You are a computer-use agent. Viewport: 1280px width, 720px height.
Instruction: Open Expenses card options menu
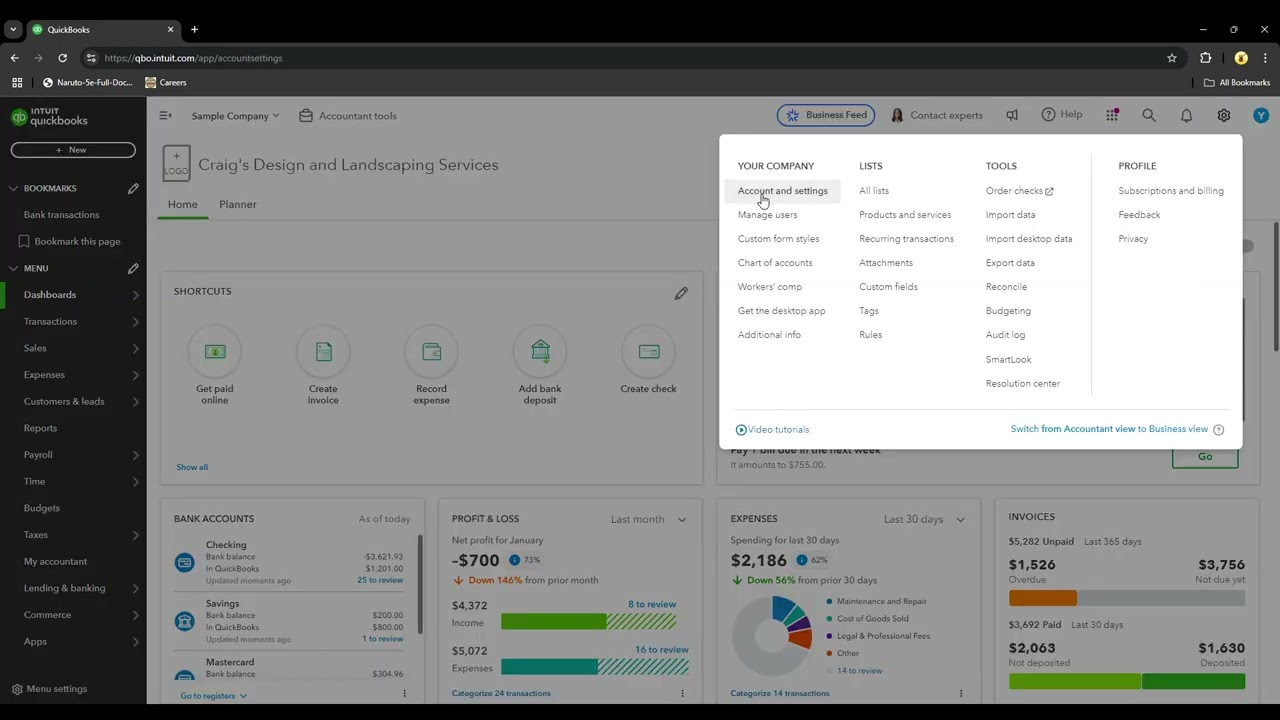(x=961, y=693)
